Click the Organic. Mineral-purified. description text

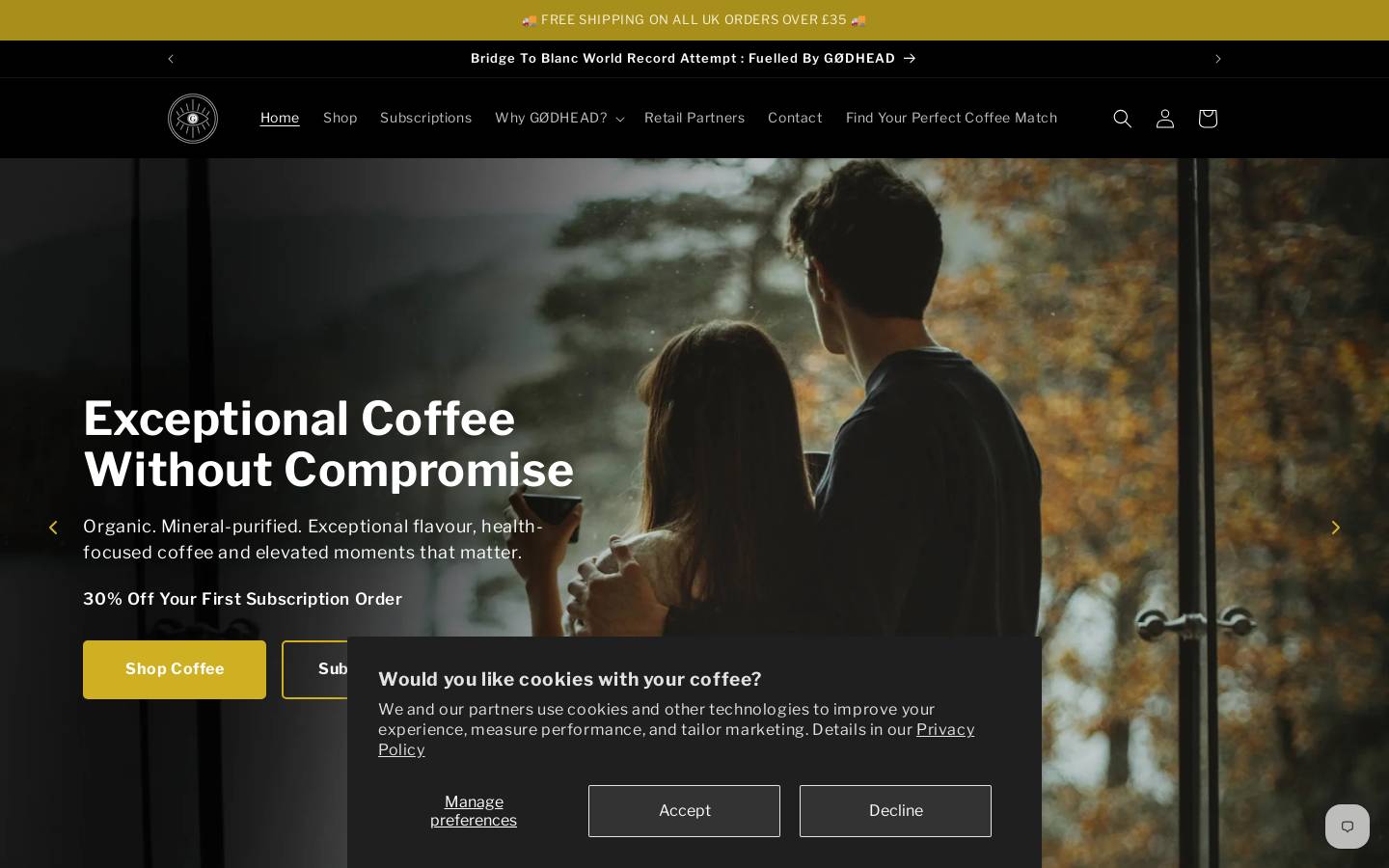tap(313, 539)
